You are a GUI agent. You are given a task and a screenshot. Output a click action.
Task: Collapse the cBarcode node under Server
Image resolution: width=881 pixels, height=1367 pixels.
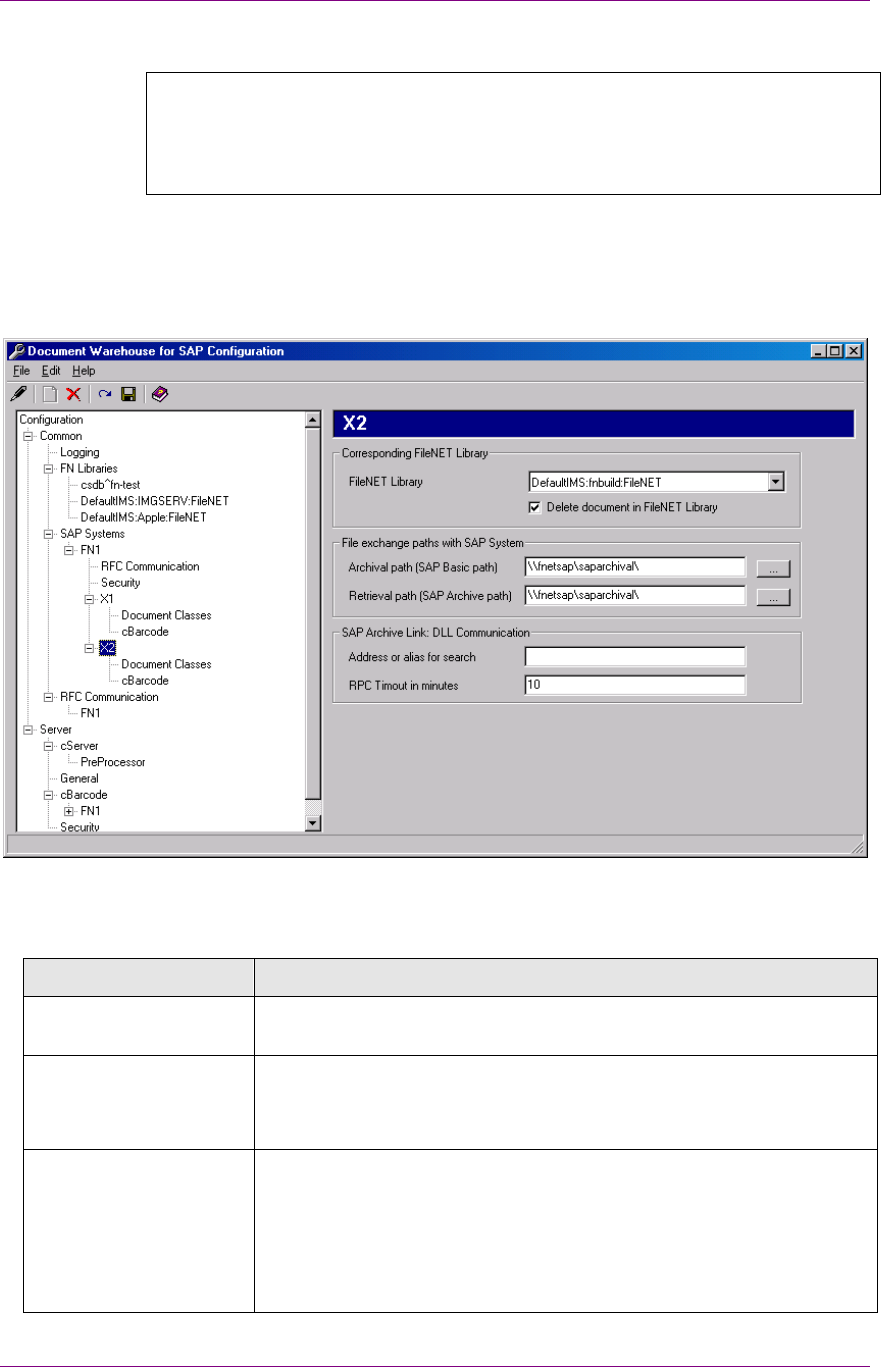pos(47,795)
